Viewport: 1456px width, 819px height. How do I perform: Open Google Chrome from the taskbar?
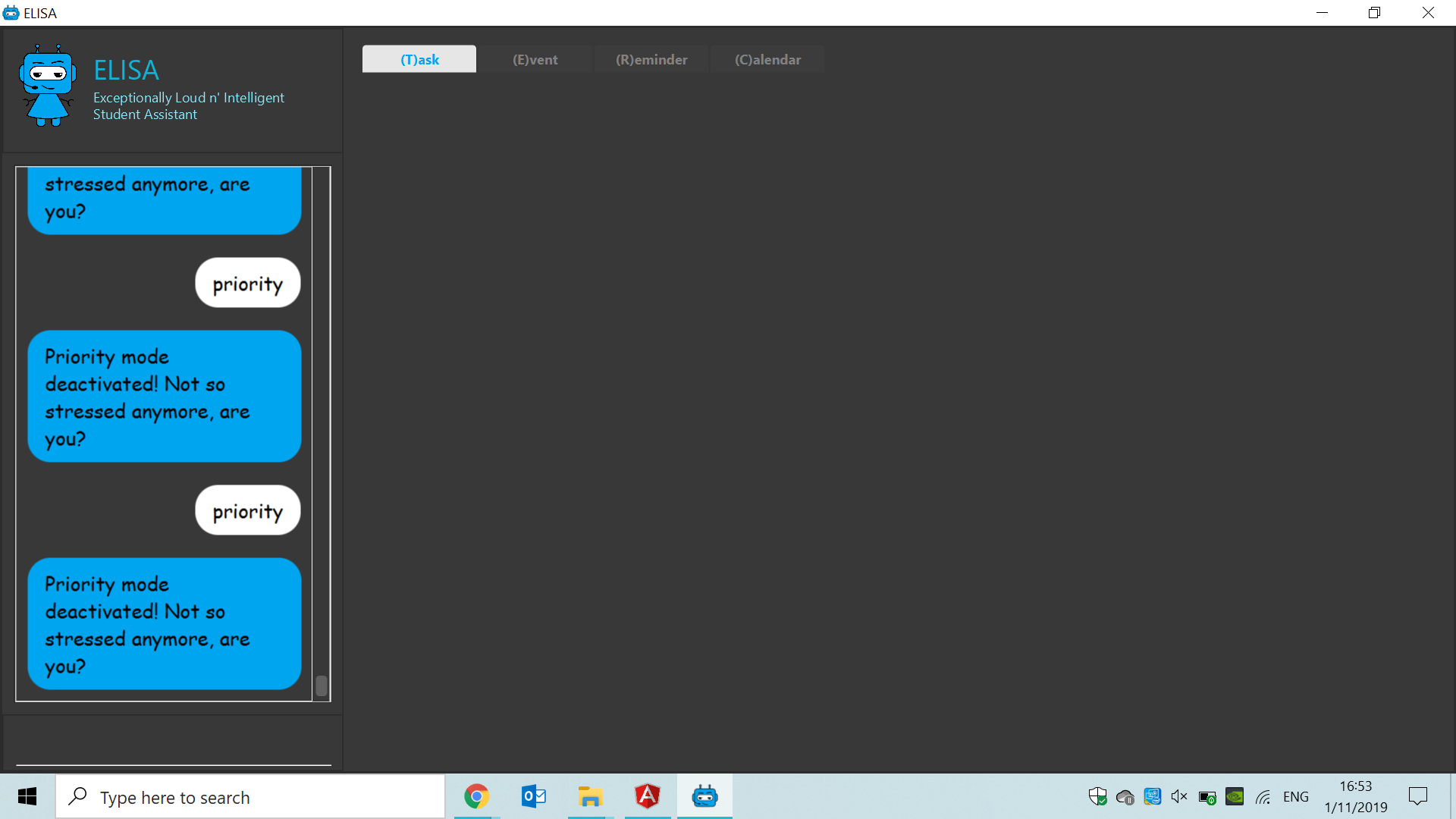476,796
